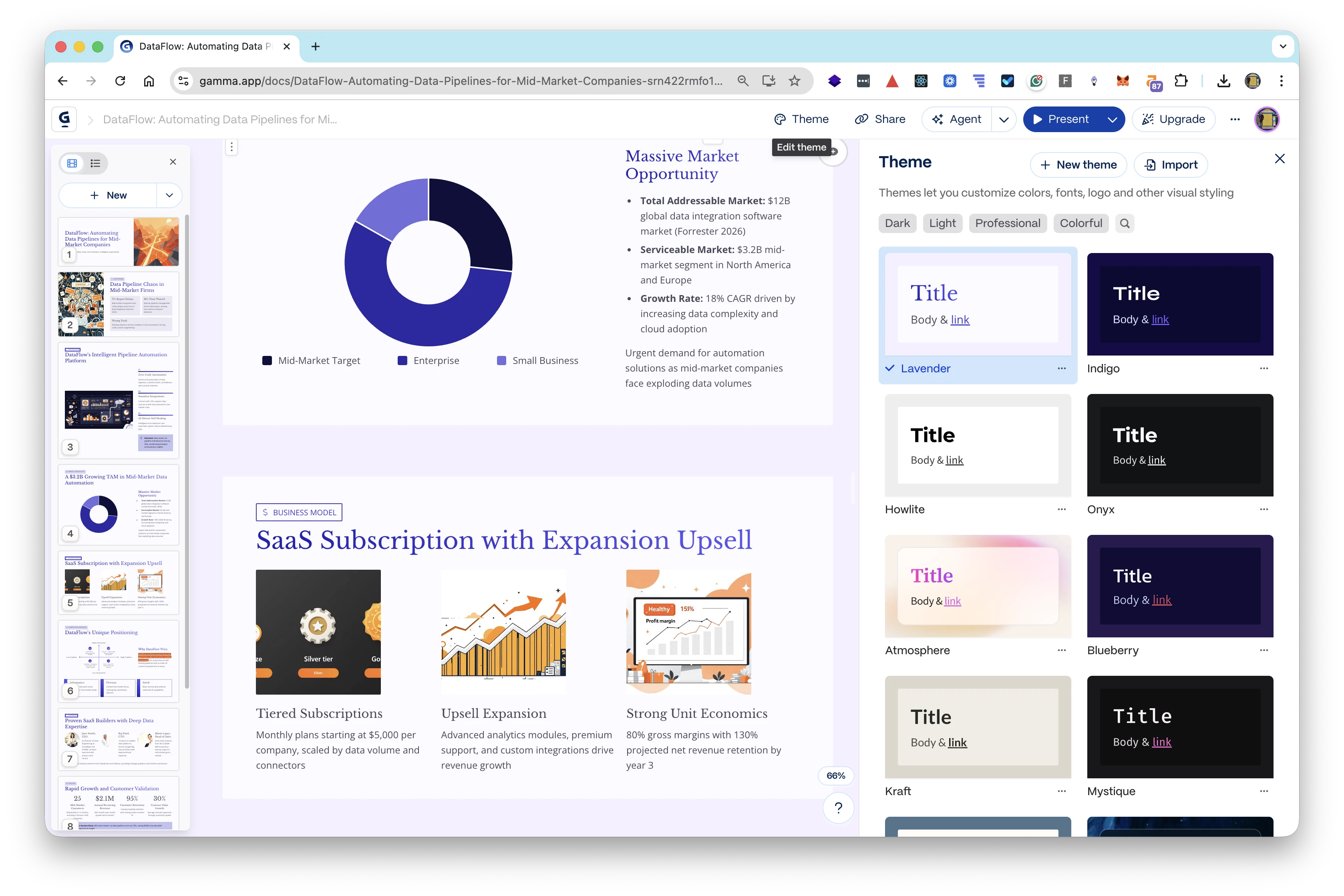Toggle the Light theme filter

click(x=942, y=223)
